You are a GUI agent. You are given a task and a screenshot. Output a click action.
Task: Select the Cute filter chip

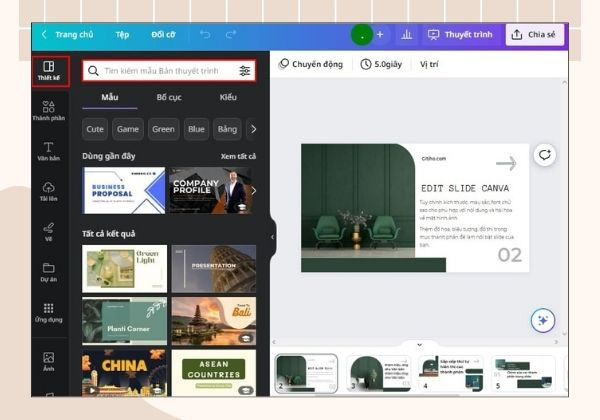pos(95,129)
